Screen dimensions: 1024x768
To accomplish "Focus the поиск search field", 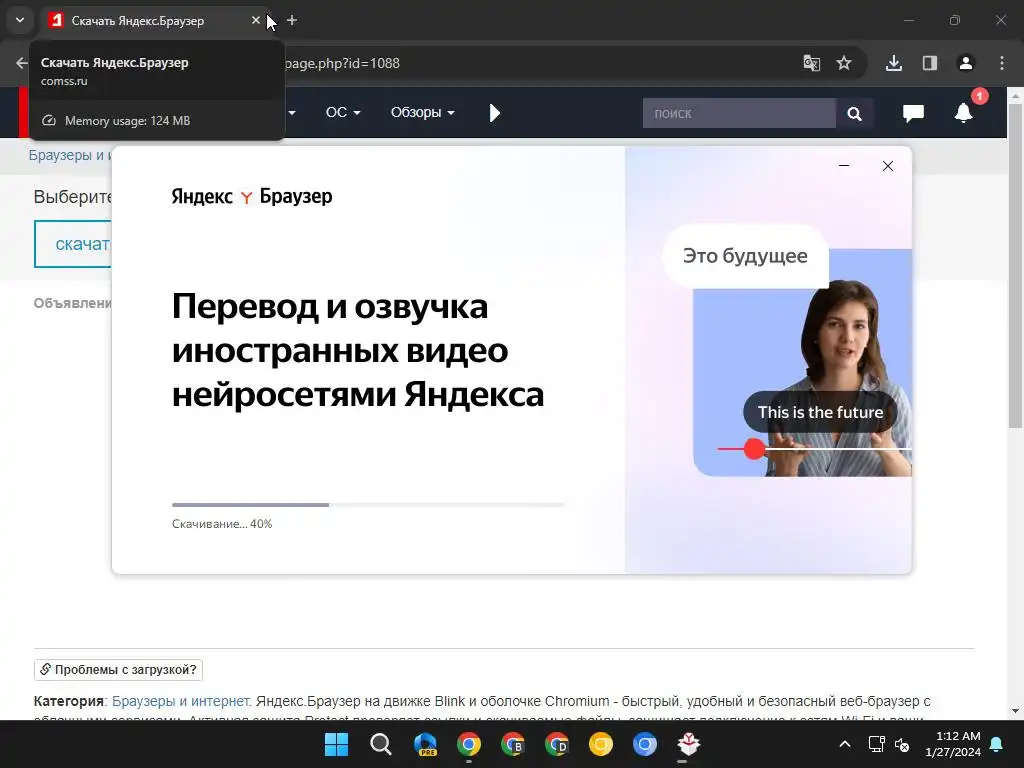I will coord(739,113).
